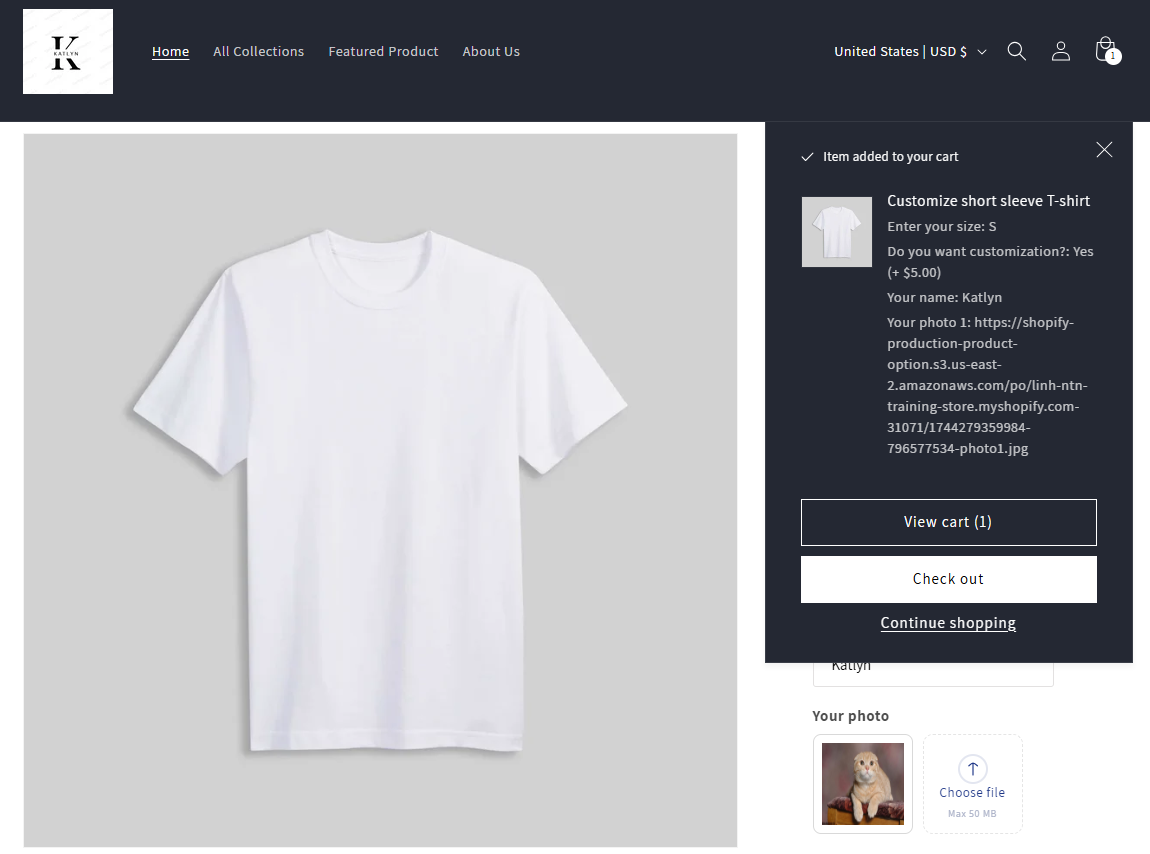Screen dimensions: 1150x854
Task: Open the search magnifier icon
Action: click(x=1017, y=51)
